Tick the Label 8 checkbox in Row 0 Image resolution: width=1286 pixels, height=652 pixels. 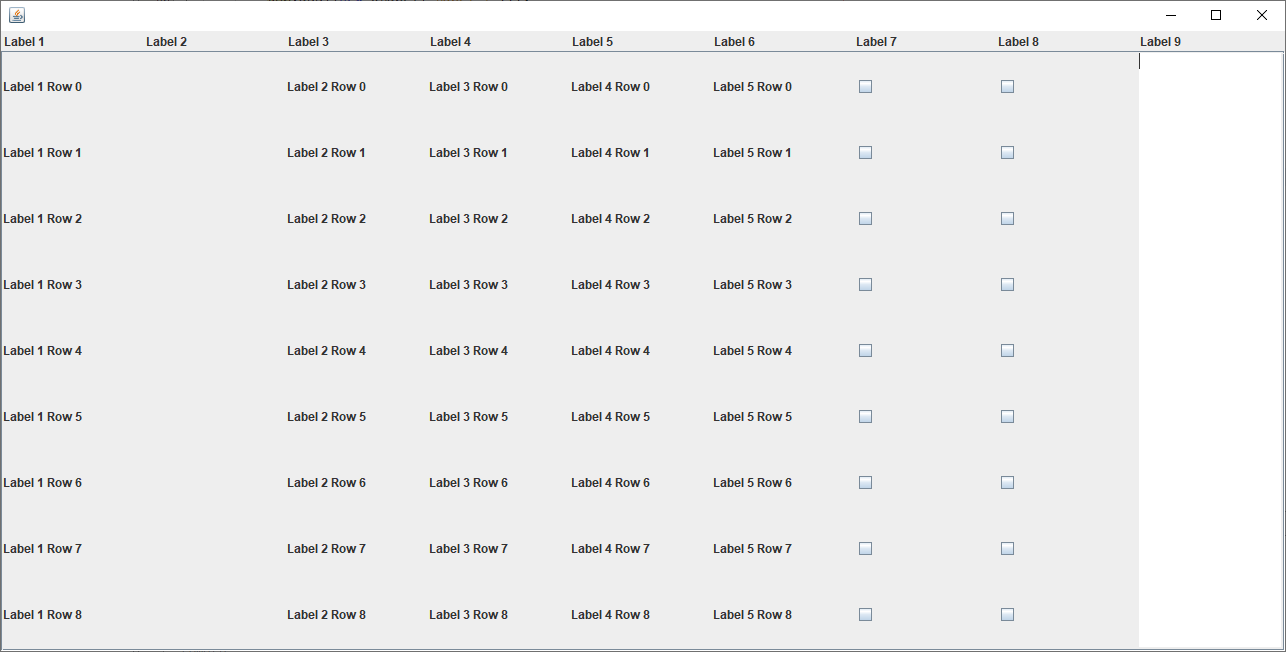click(x=1008, y=87)
